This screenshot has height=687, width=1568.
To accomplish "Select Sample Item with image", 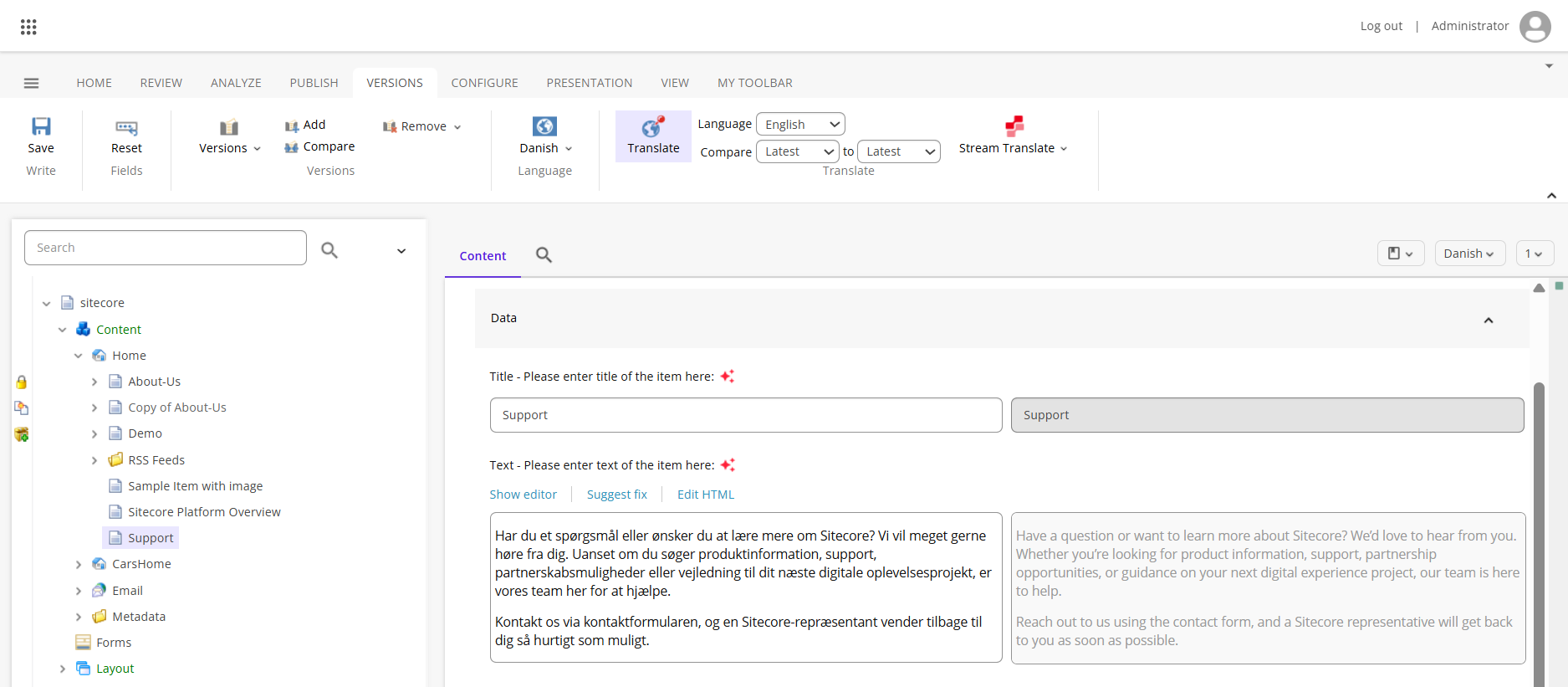I will pos(195,486).
